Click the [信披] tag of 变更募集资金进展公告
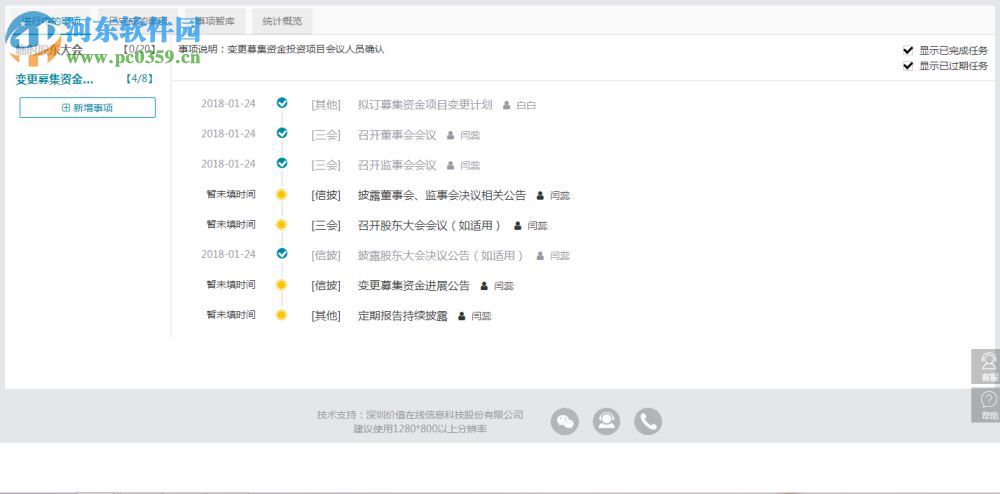Viewport: 1000px width, 494px height. point(326,286)
